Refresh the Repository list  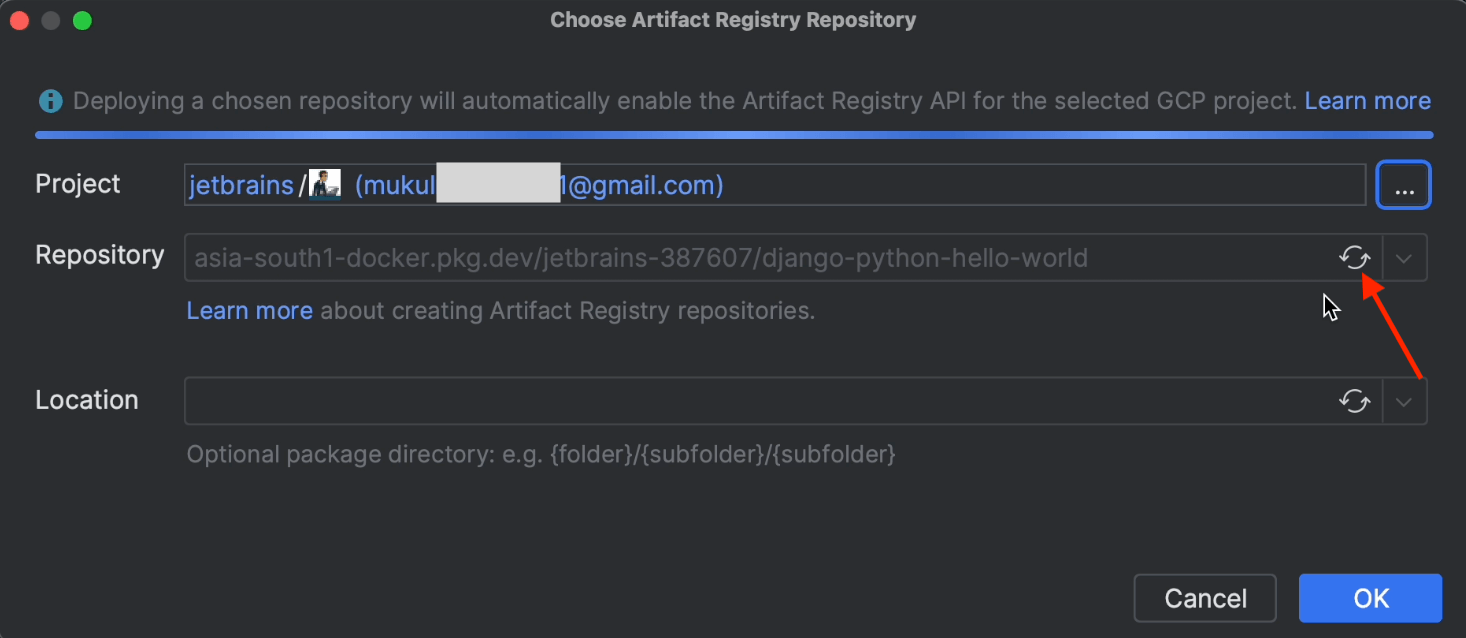pos(1354,258)
